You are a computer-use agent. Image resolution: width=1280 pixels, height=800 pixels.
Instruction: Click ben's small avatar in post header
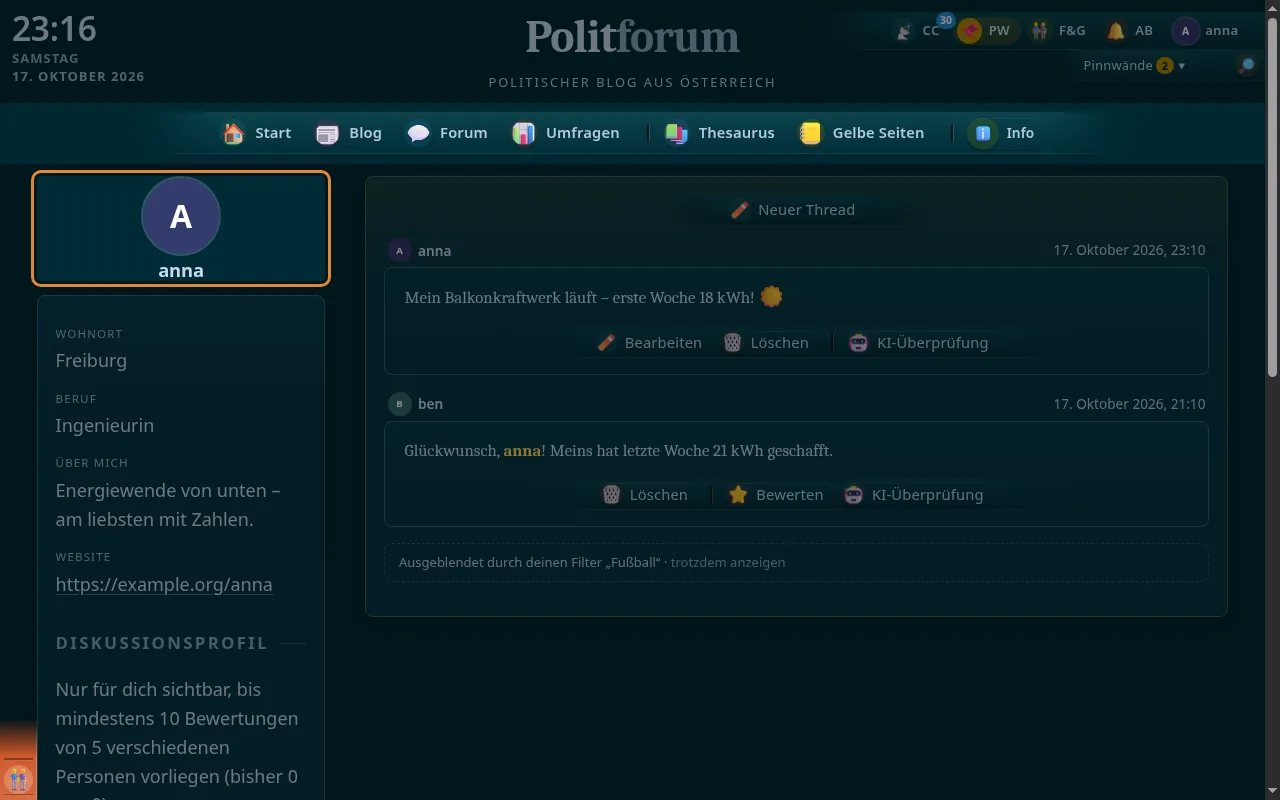399,404
